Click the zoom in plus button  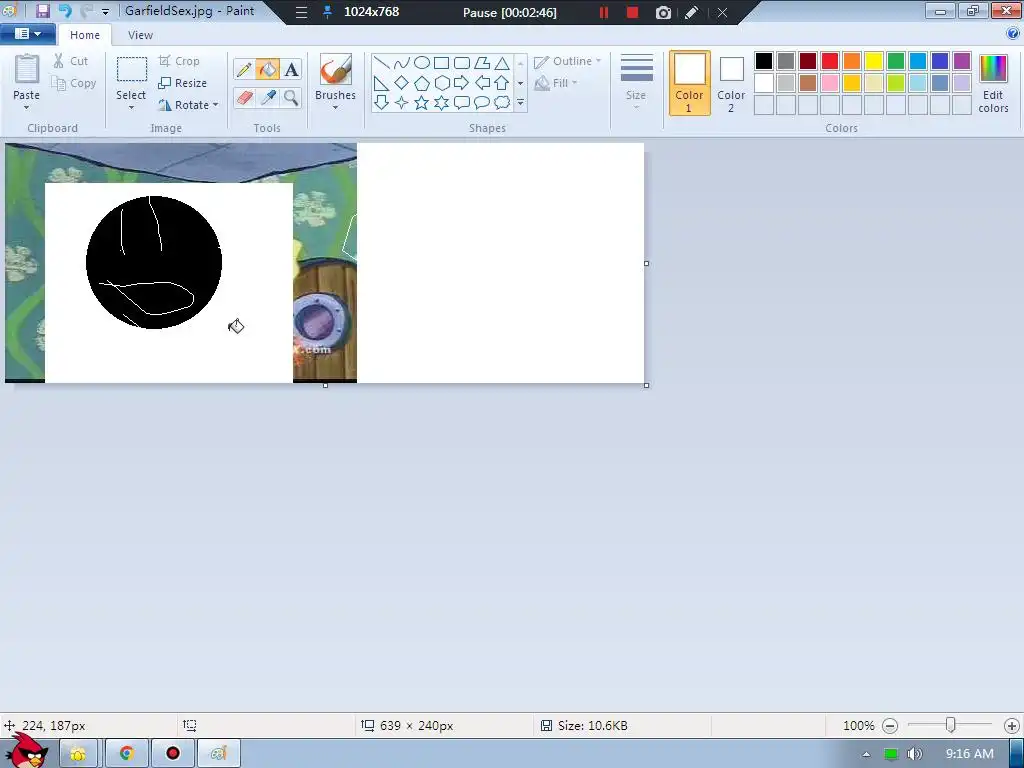pyautogui.click(x=1012, y=726)
